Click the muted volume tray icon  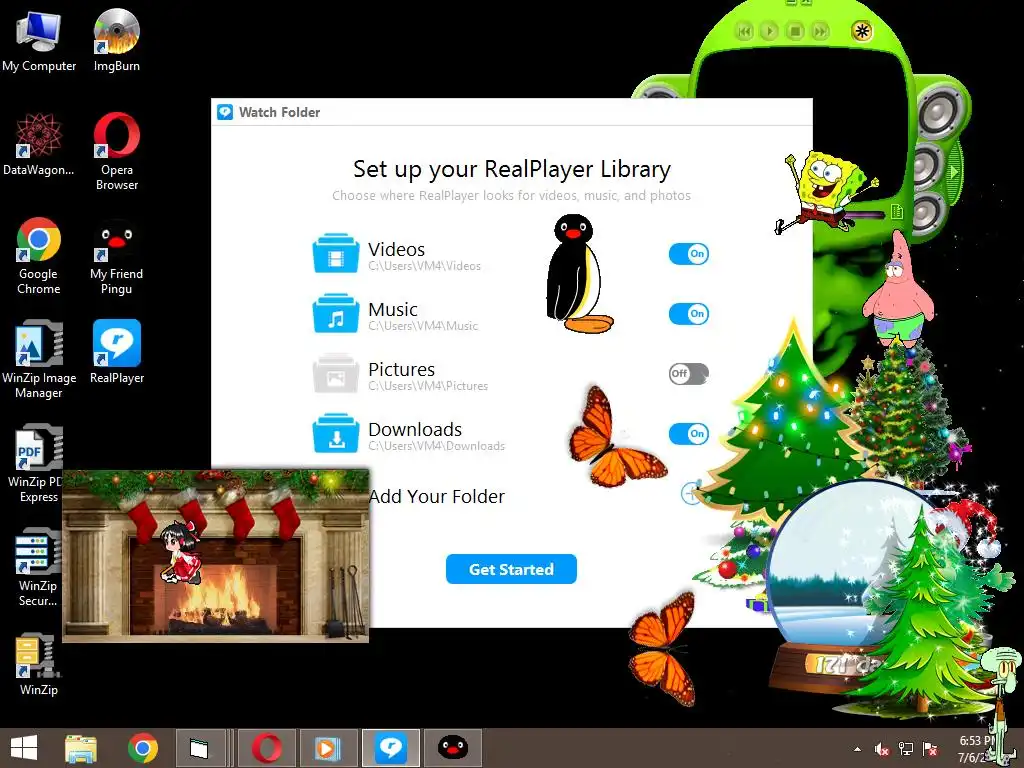tap(882, 749)
